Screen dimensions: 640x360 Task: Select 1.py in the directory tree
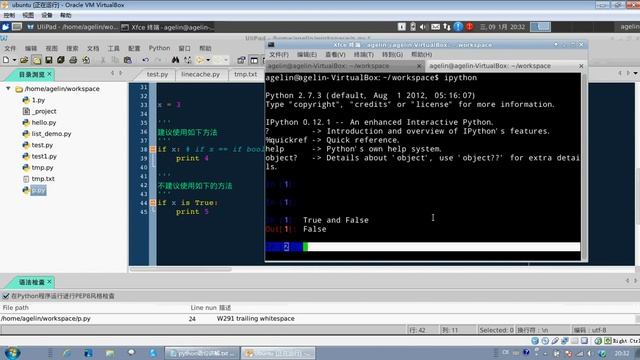[38, 100]
